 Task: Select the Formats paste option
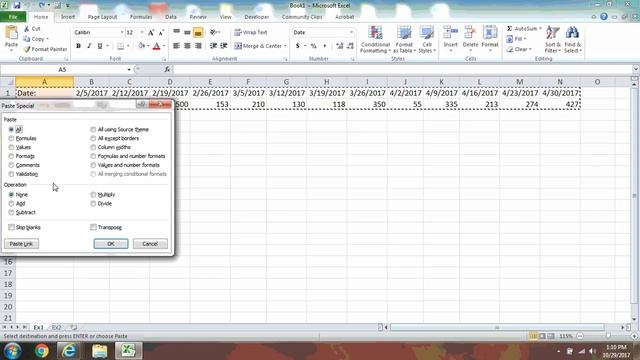pyautogui.click(x=11, y=156)
